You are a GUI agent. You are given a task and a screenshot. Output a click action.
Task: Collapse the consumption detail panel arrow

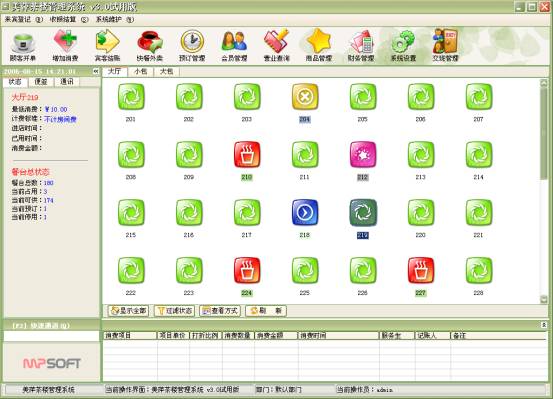point(543,325)
